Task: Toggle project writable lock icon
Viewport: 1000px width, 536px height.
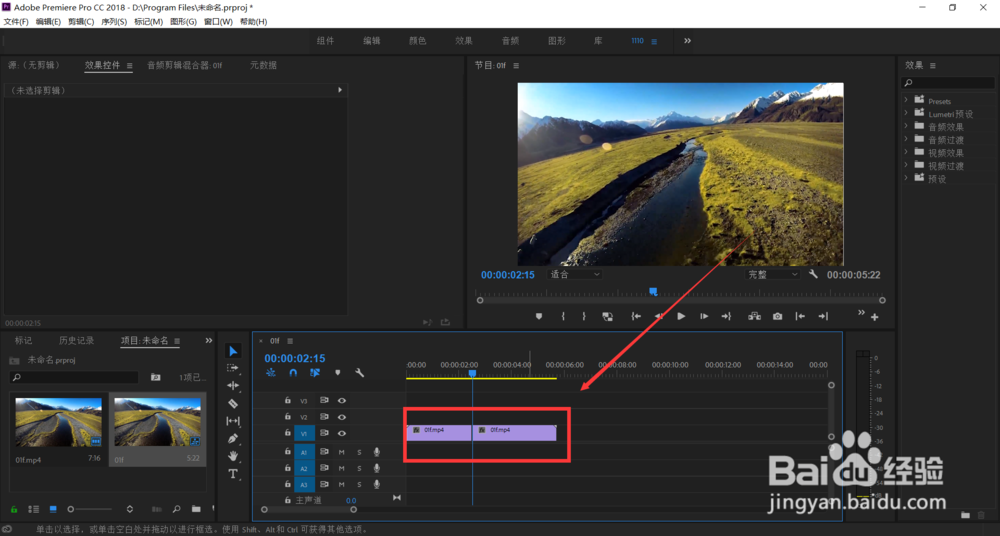Action: [x=14, y=509]
